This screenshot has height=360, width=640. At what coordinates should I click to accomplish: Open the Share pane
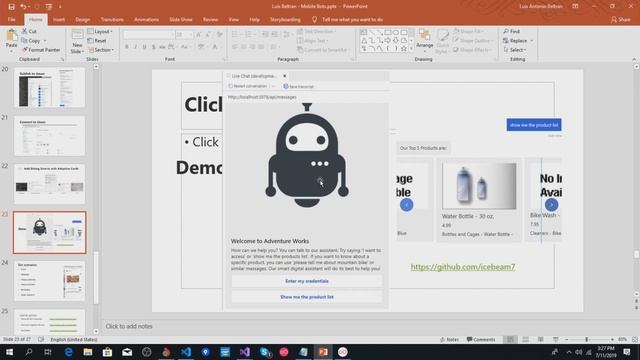point(620,20)
